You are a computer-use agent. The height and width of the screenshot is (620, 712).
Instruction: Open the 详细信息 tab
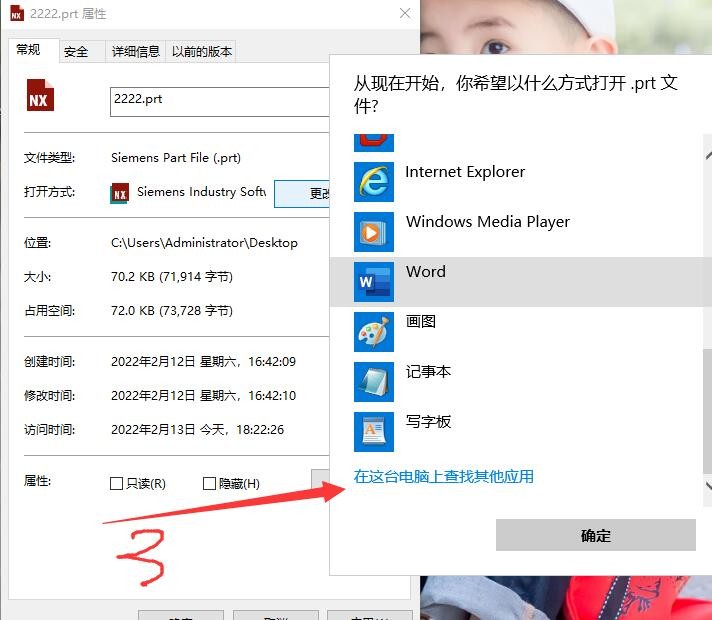click(x=135, y=52)
